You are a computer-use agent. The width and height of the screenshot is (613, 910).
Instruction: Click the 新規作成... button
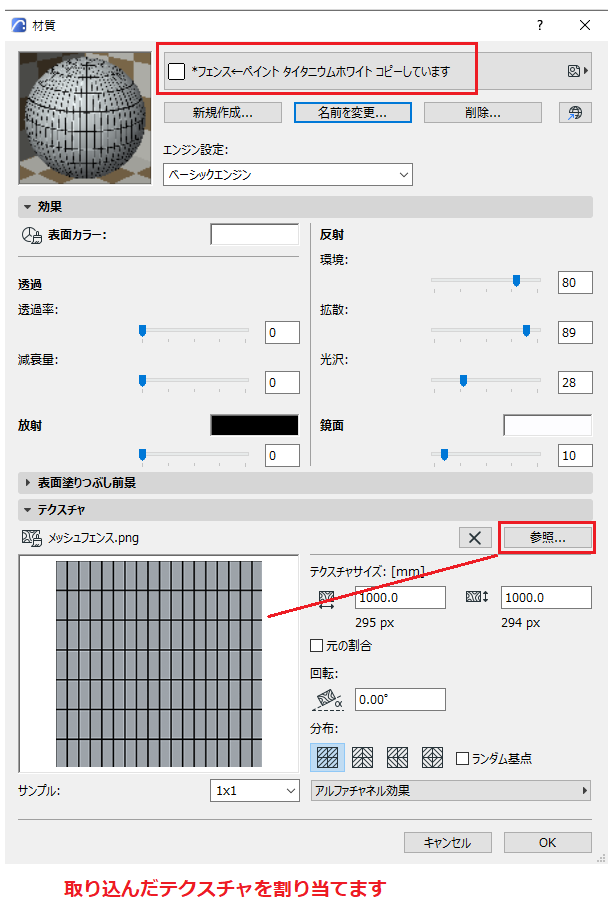point(223,113)
